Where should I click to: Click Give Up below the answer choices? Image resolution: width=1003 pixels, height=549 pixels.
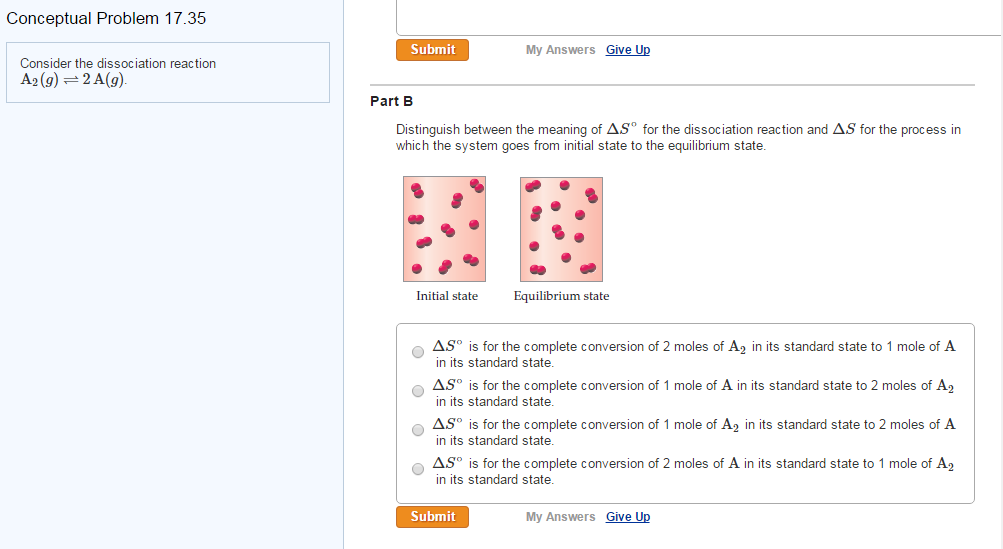click(628, 517)
